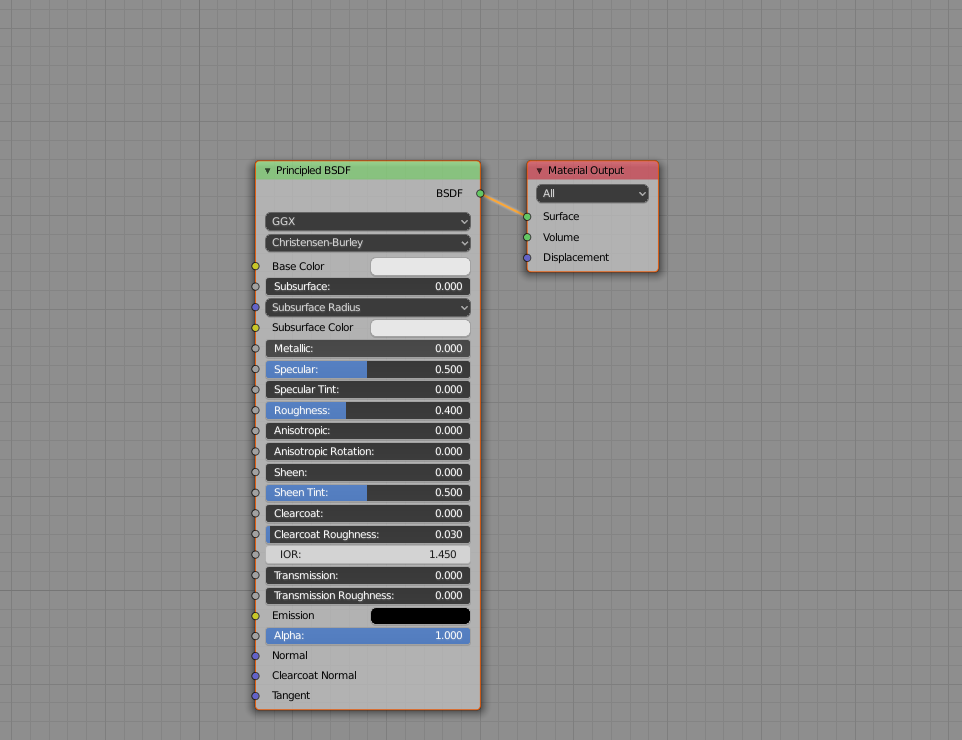The width and height of the screenshot is (962, 740).
Task: Click the Metallic value slider
Action: pos(368,349)
